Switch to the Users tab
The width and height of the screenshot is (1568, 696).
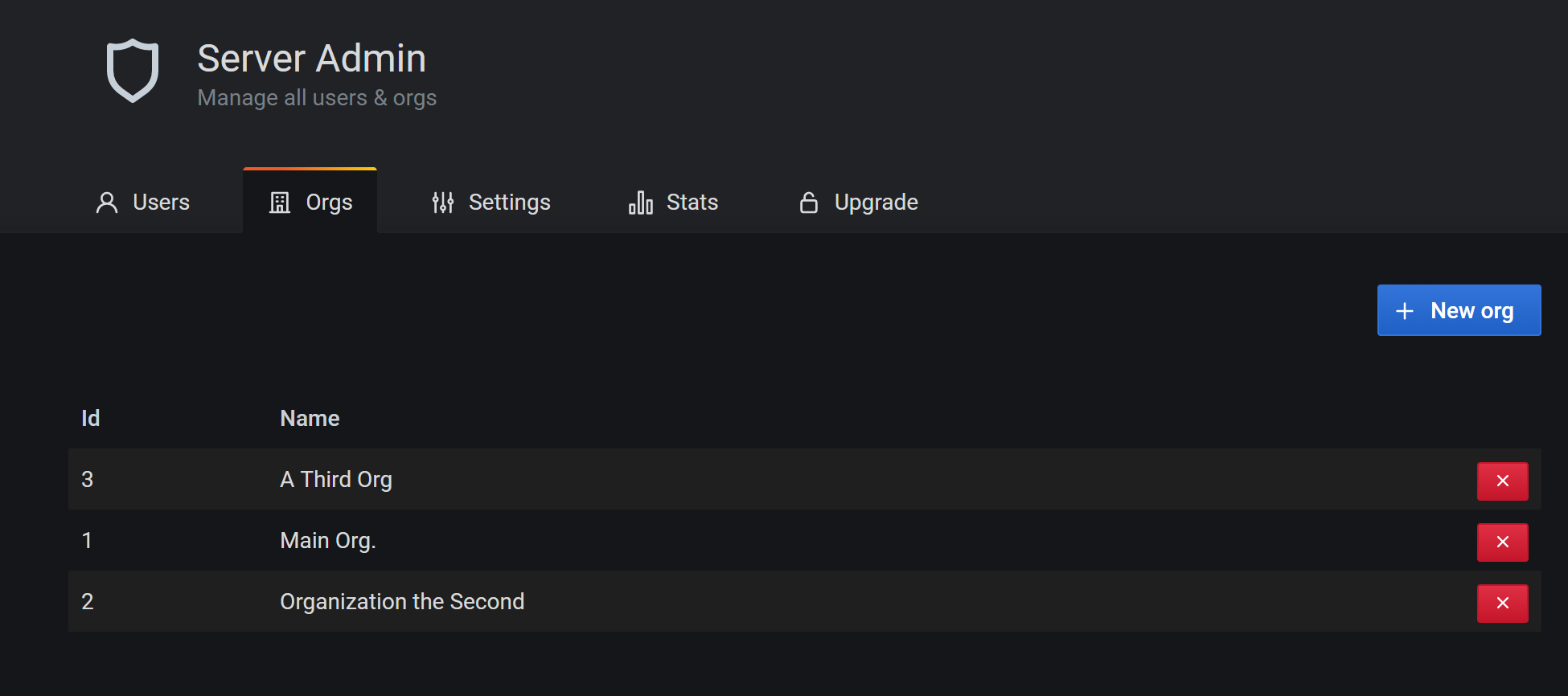coord(160,203)
